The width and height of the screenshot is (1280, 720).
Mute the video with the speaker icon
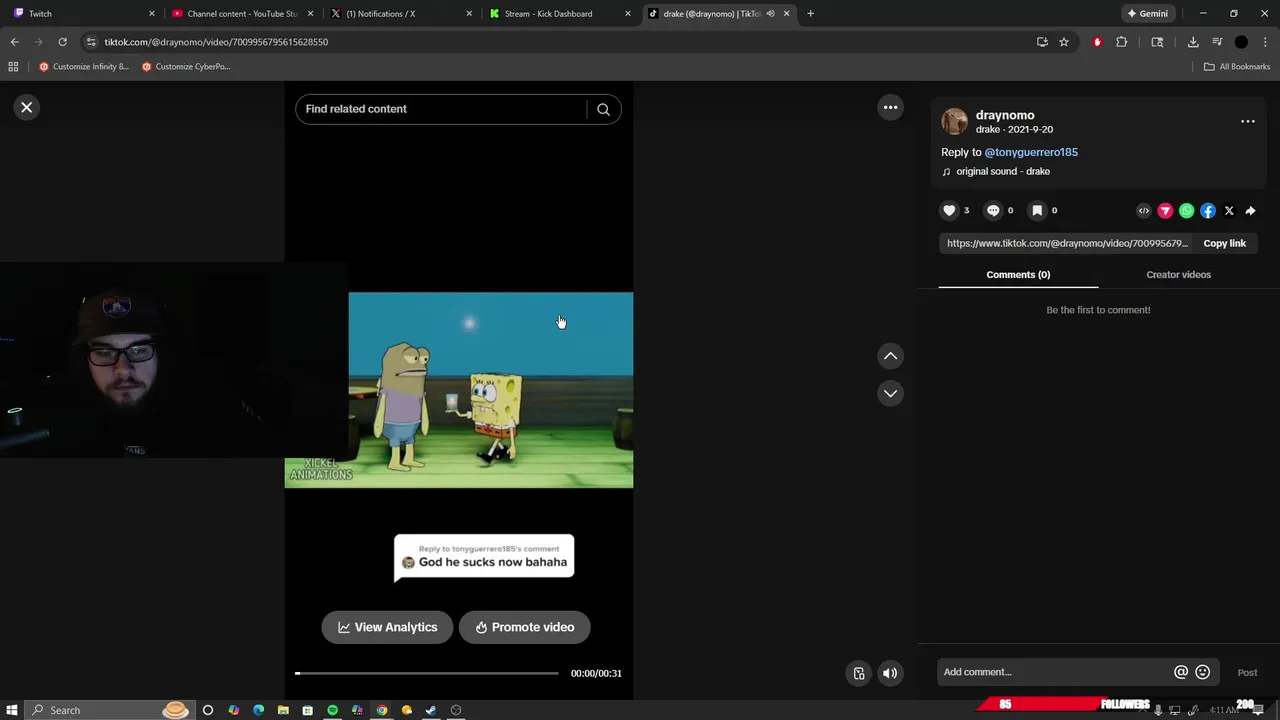(890, 673)
